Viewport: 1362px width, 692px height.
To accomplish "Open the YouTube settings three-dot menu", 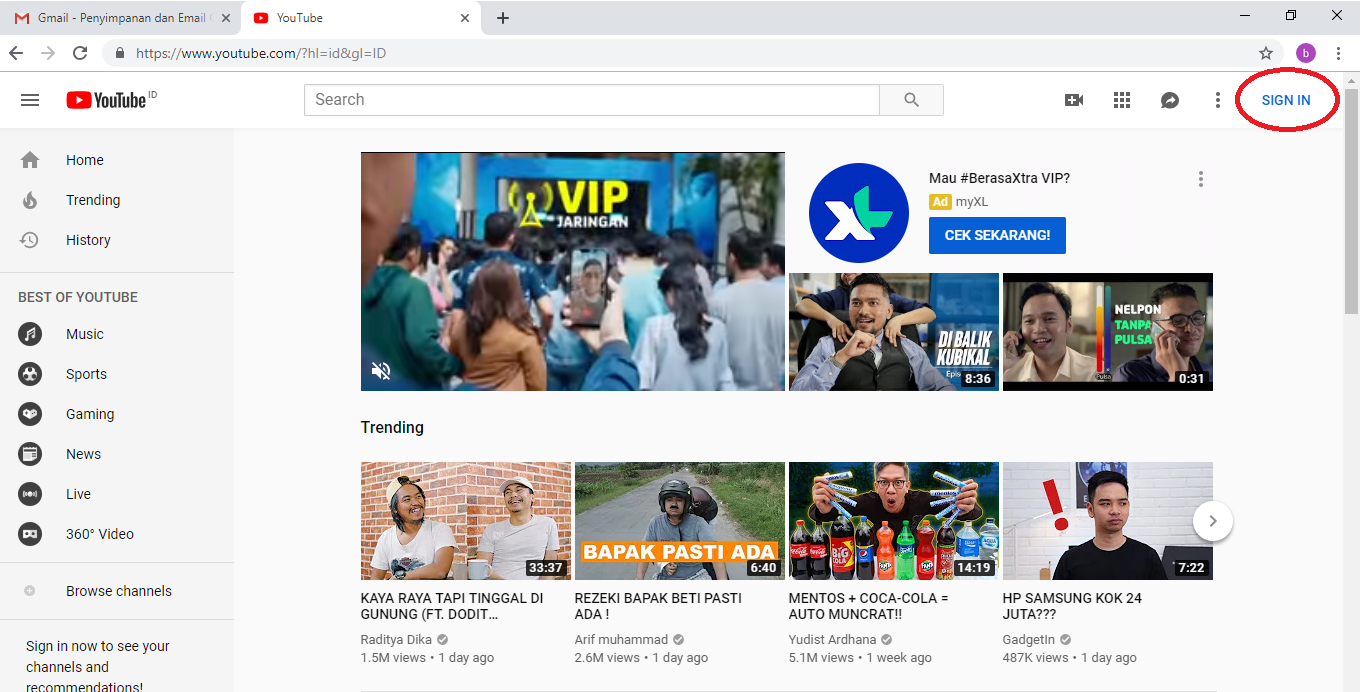I will point(1217,99).
